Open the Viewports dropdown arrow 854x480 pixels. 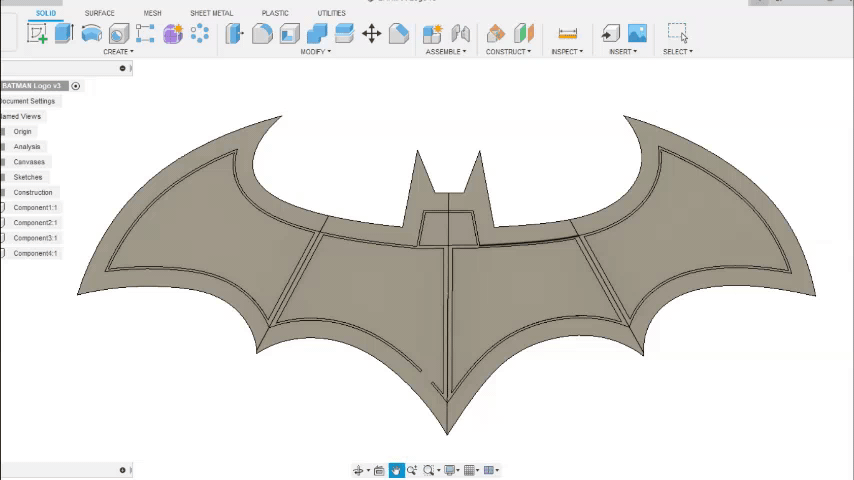497,471
